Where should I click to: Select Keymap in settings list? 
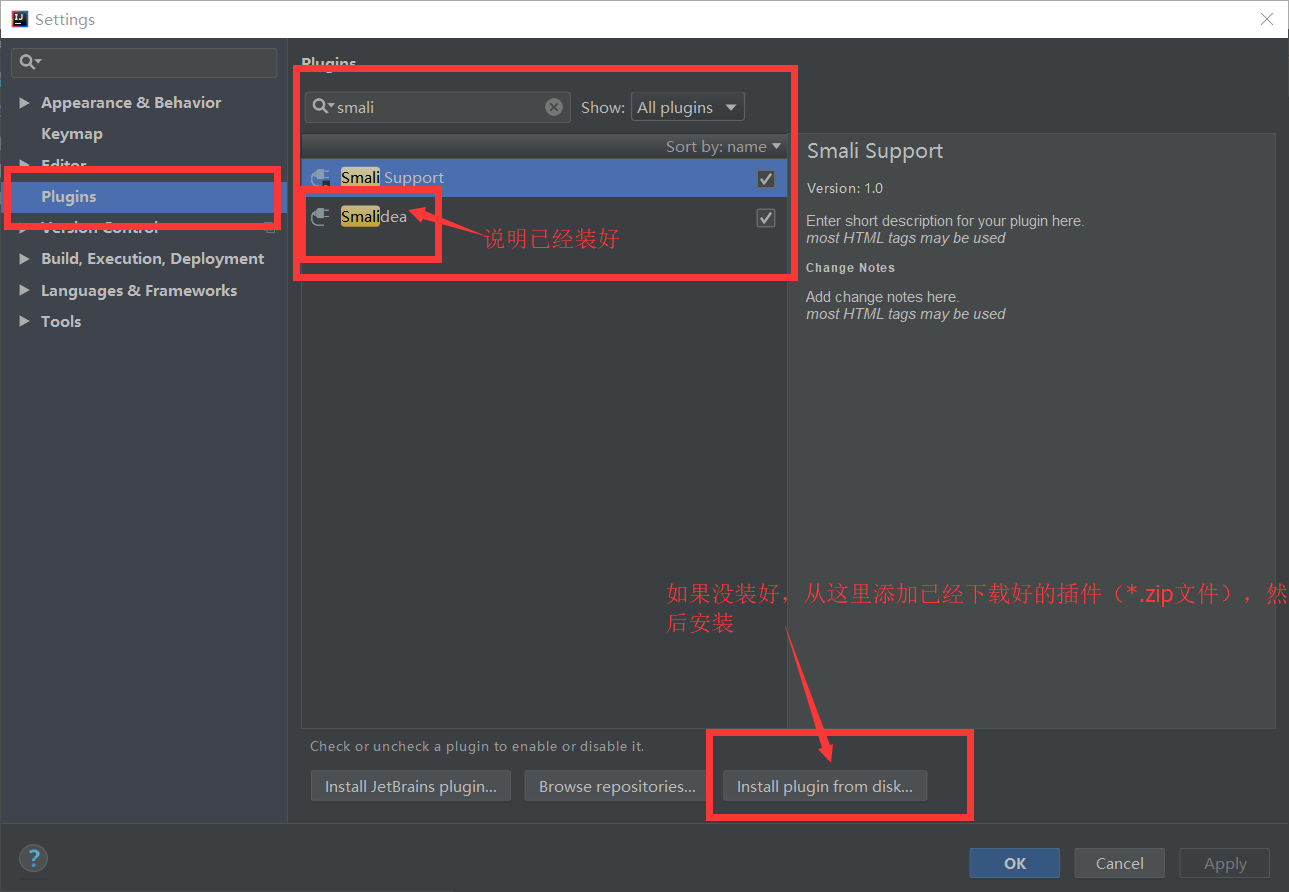[72, 134]
